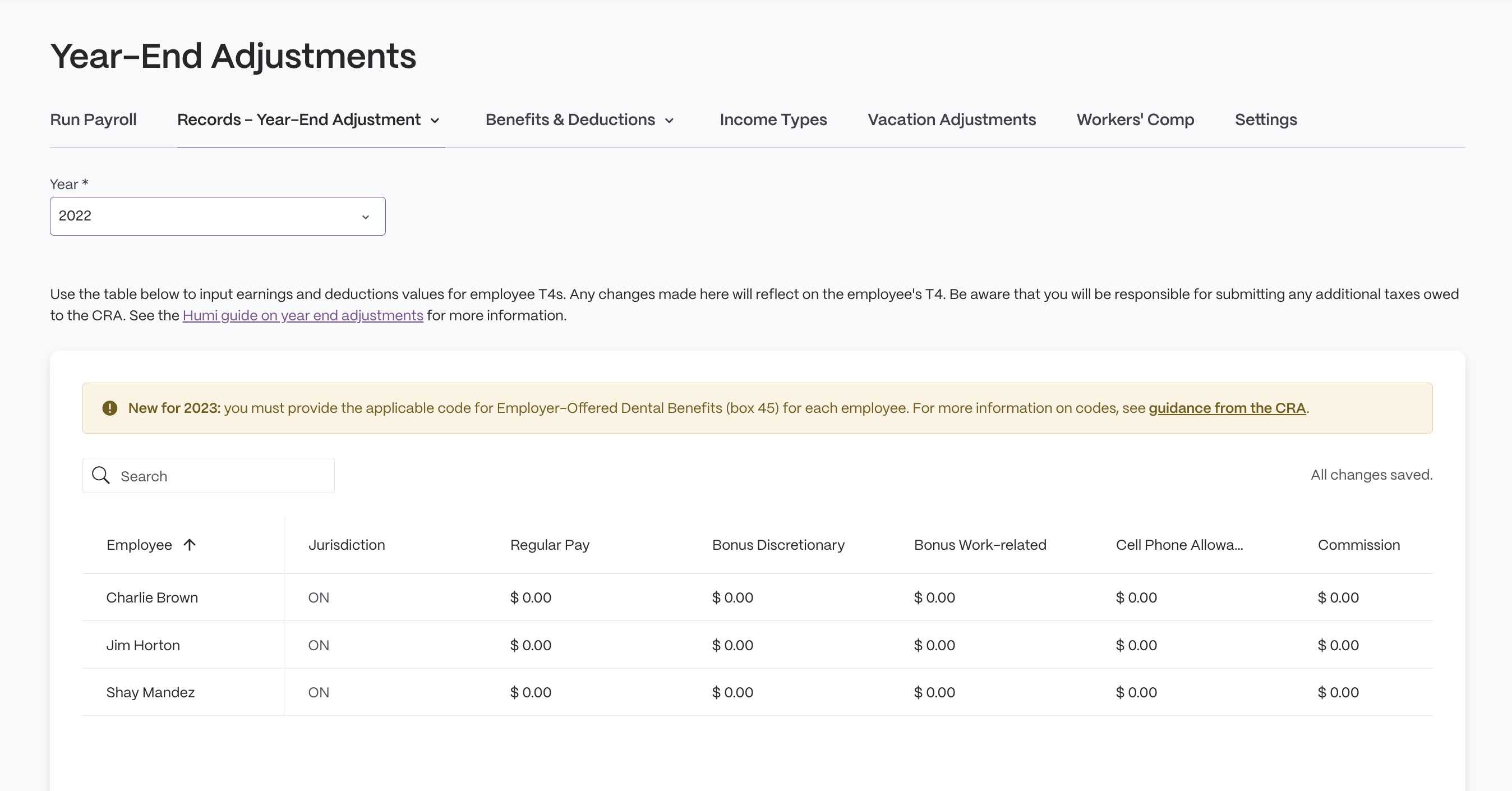This screenshot has width=1512, height=791.
Task: Open the Workers' Comp tab
Action: tap(1135, 120)
